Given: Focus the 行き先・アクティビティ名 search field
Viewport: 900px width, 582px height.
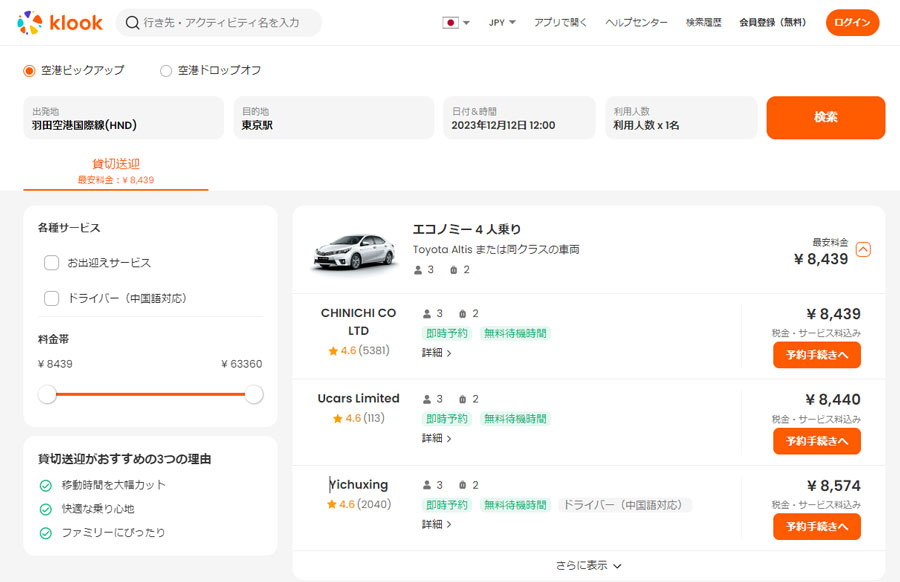Looking at the screenshot, I should pos(219,23).
